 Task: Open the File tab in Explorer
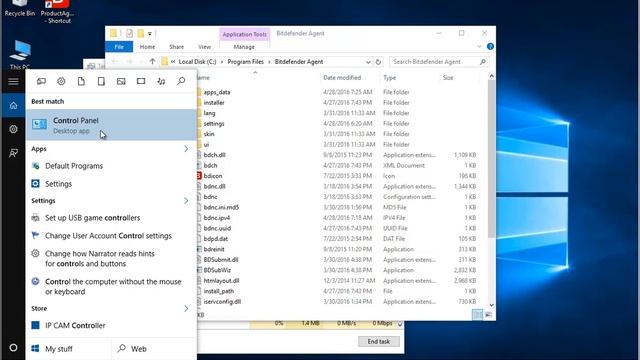point(119,47)
